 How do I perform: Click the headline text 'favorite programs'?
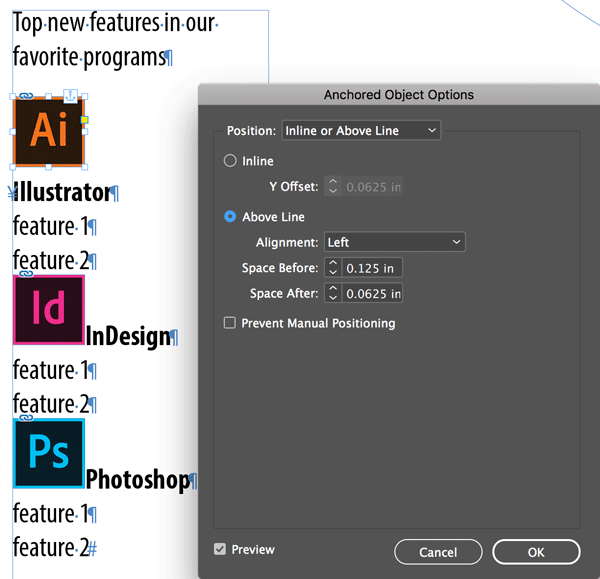(89, 57)
